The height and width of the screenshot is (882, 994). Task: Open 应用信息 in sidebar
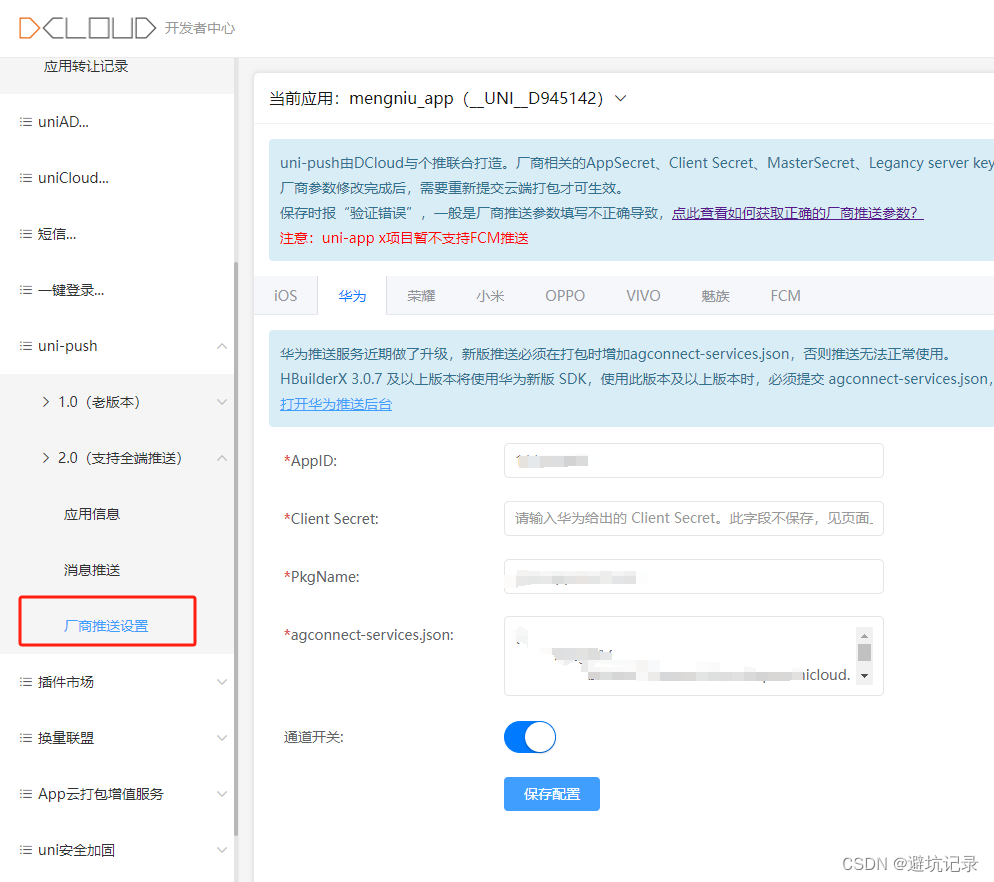(x=92, y=514)
